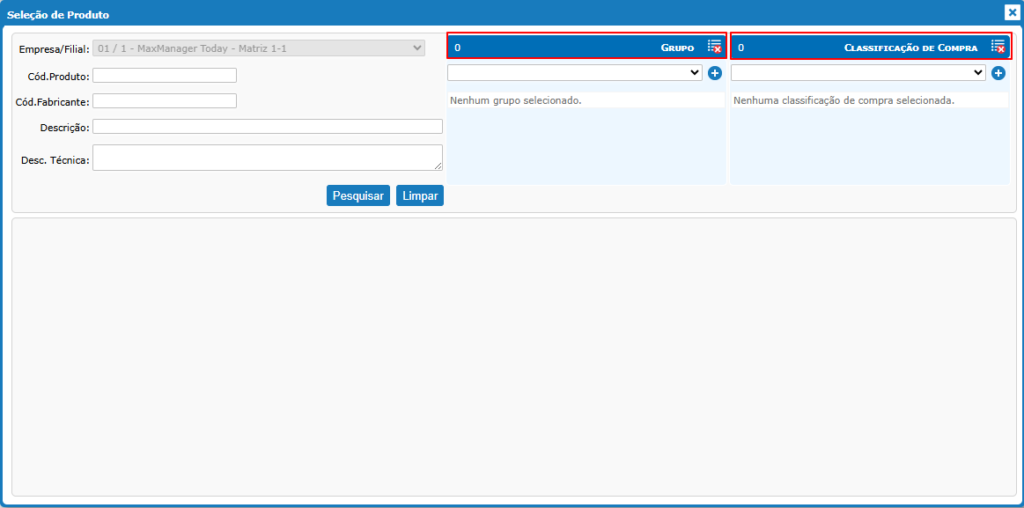Add purchase classification with plus icon
This screenshot has height=508, width=1024.
pyautogui.click(x=998, y=73)
